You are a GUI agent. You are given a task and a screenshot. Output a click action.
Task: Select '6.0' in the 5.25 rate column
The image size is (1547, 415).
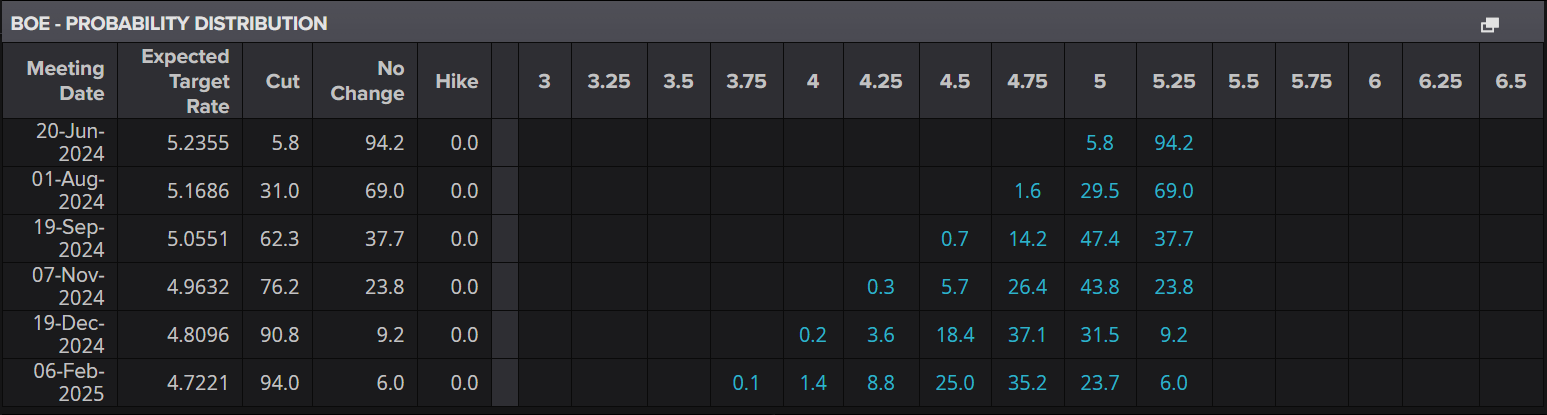click(x=1174, y=383)
